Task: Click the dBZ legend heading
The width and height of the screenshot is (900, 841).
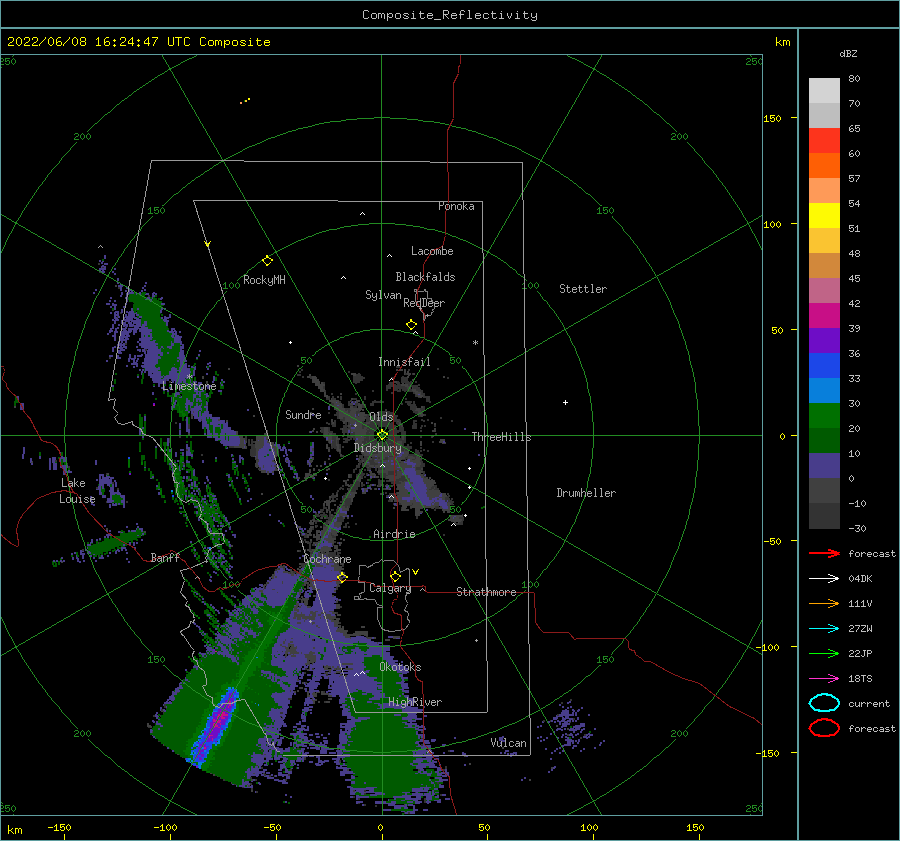Action: [x=848, y=53]
